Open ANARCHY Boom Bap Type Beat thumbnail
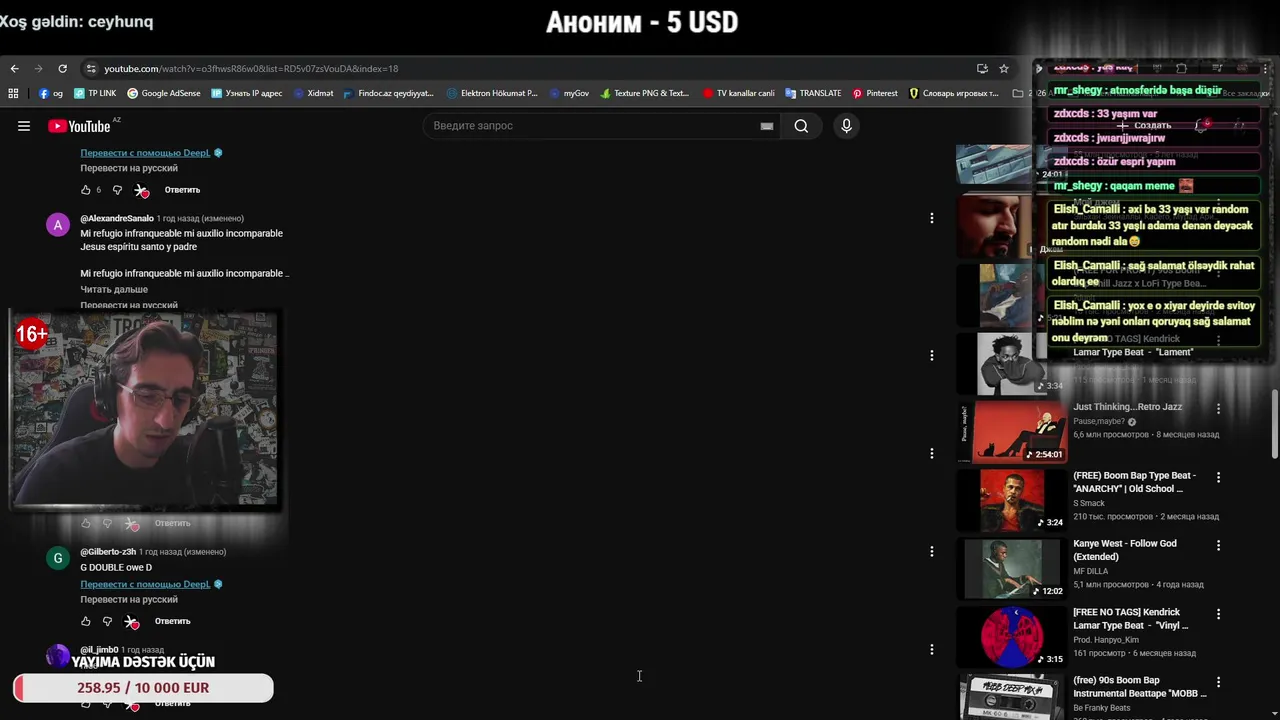Image resolution: width=1280 pixels, height=720 pixels. pyautogui.click(x=1011, y=500)
